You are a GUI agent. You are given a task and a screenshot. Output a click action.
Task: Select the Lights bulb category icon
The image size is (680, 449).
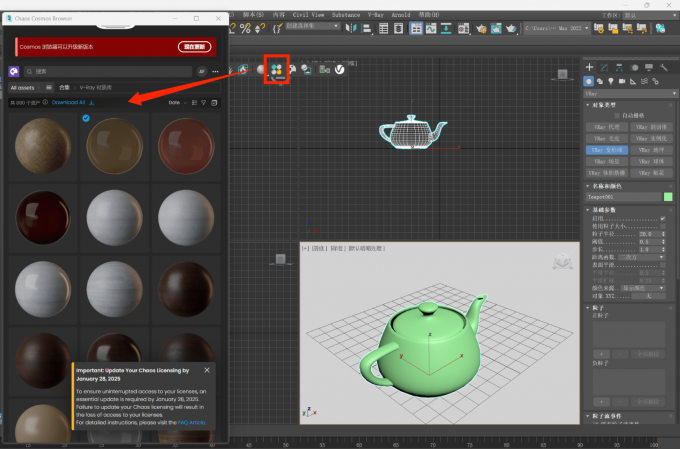[611, 81]
